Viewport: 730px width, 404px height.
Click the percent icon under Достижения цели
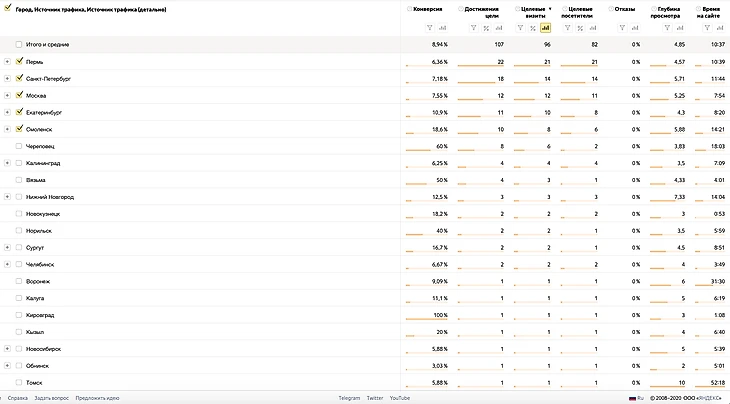coord(486,28)
